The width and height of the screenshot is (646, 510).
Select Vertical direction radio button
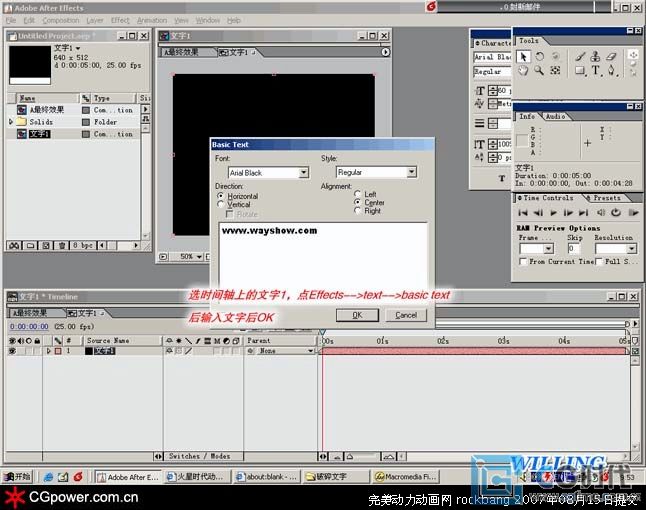tap(221, 204)
